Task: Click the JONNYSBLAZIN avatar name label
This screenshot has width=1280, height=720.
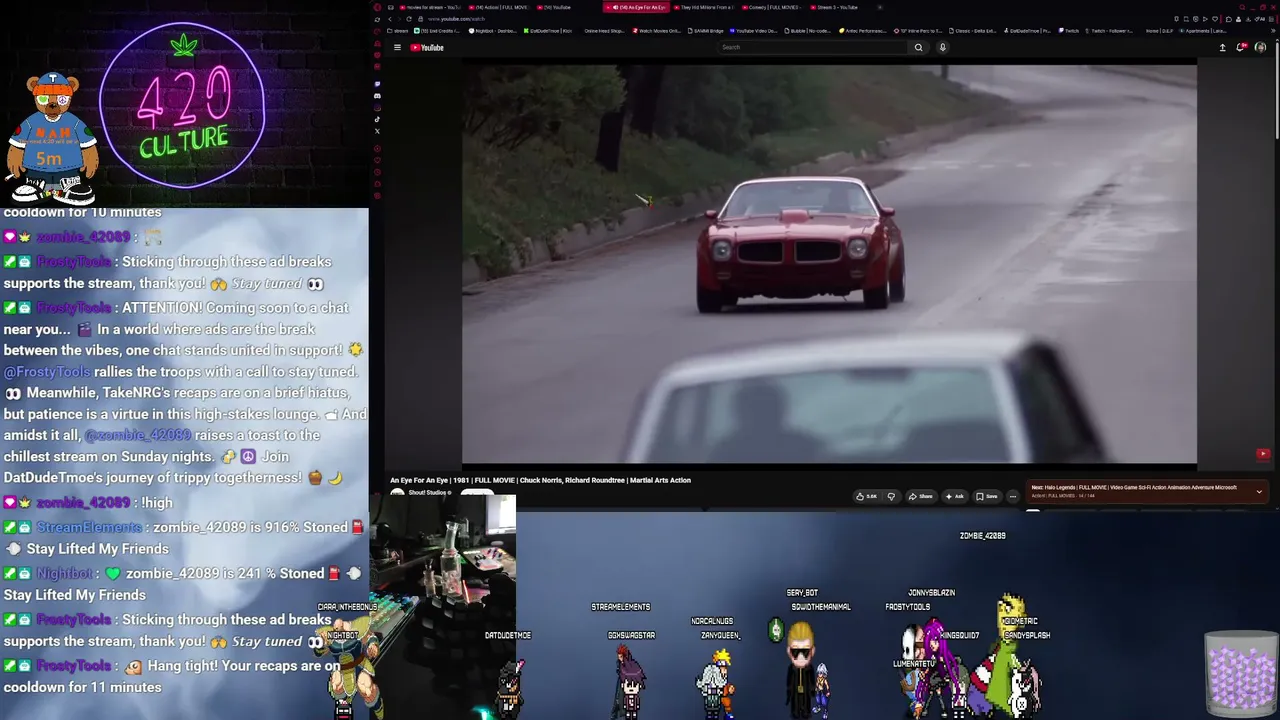Action: pyautogui.click(x=931, y=593)
